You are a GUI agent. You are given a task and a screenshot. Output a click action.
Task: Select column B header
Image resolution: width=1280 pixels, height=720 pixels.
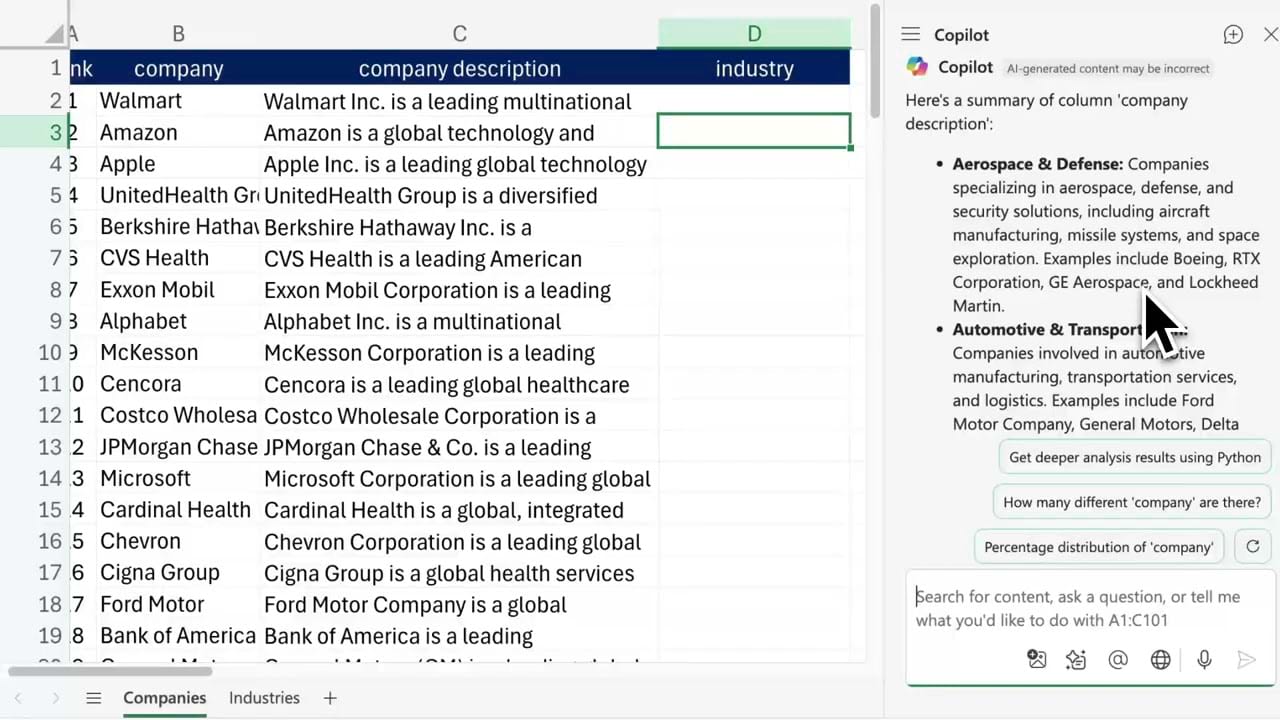coord(178,34)
